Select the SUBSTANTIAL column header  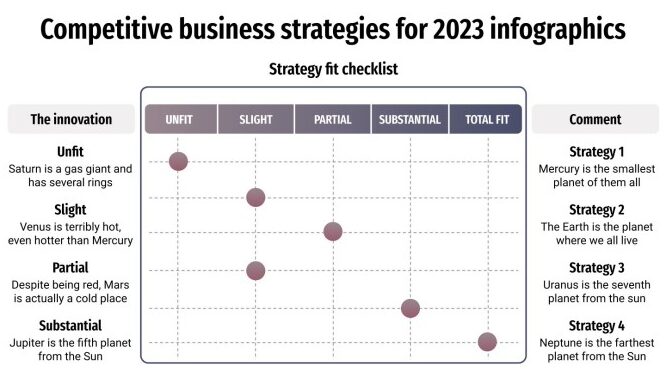pyautogui.click(x=410, y=119)
